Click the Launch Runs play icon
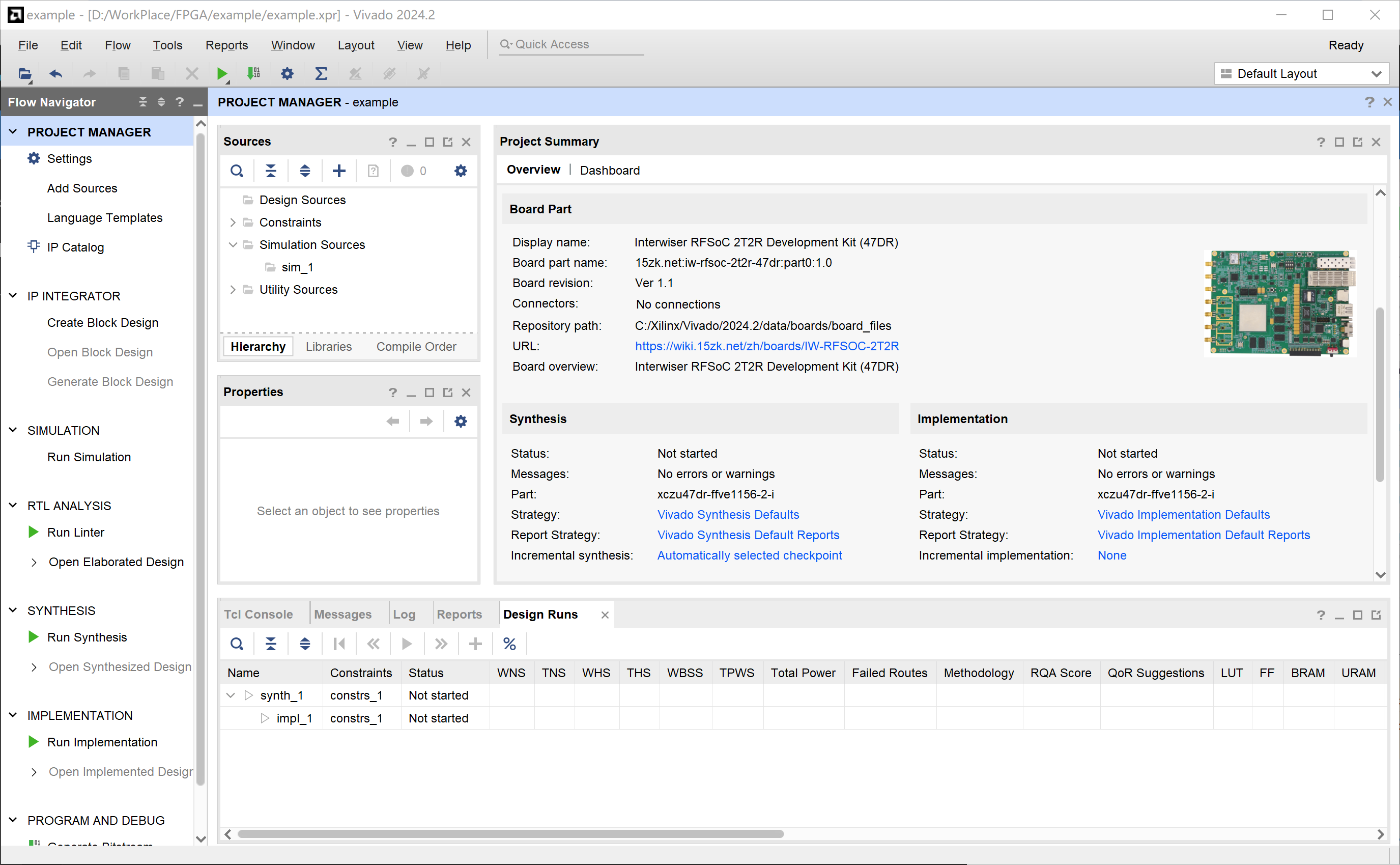Screen dimensions: 1400x865 click(x=407, y=644)
